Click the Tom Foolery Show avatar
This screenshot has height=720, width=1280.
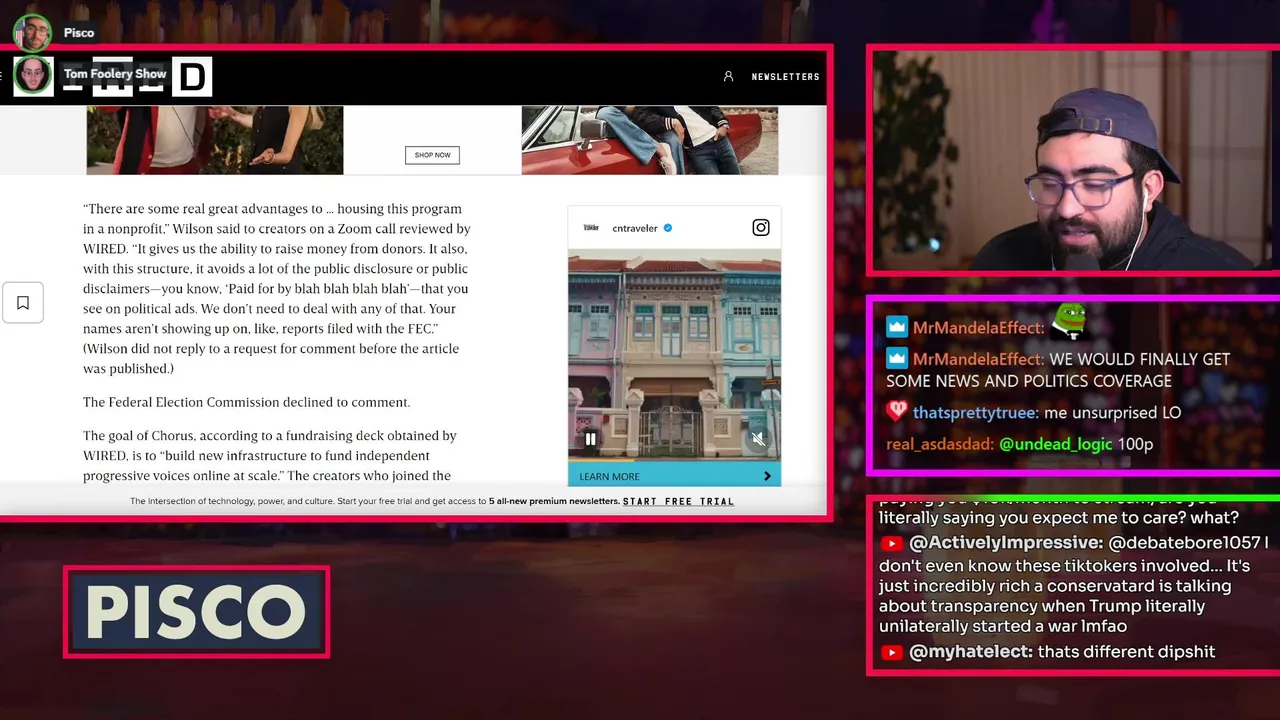point(32,76)
